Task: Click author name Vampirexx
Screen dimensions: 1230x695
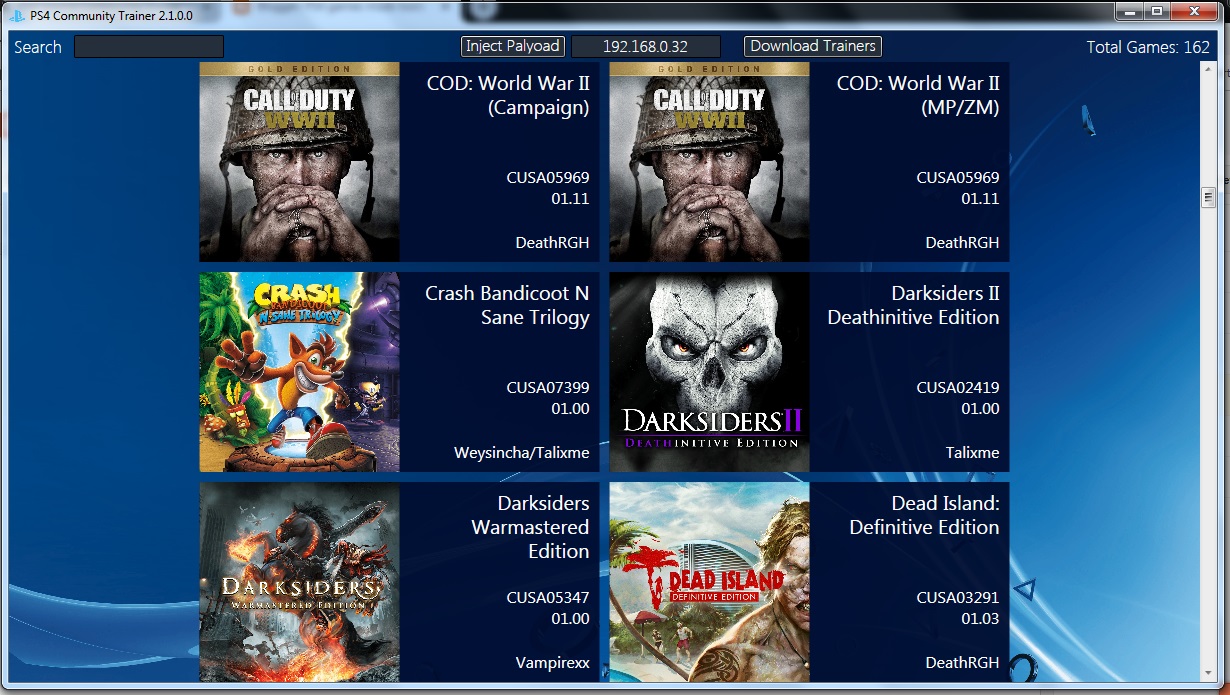Action: (552, 663)
